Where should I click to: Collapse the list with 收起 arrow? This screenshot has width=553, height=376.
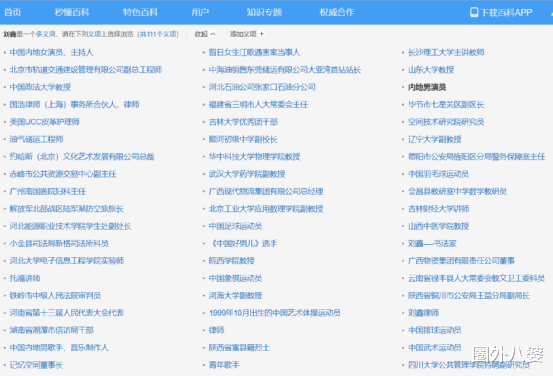click(x=213, y=34)
